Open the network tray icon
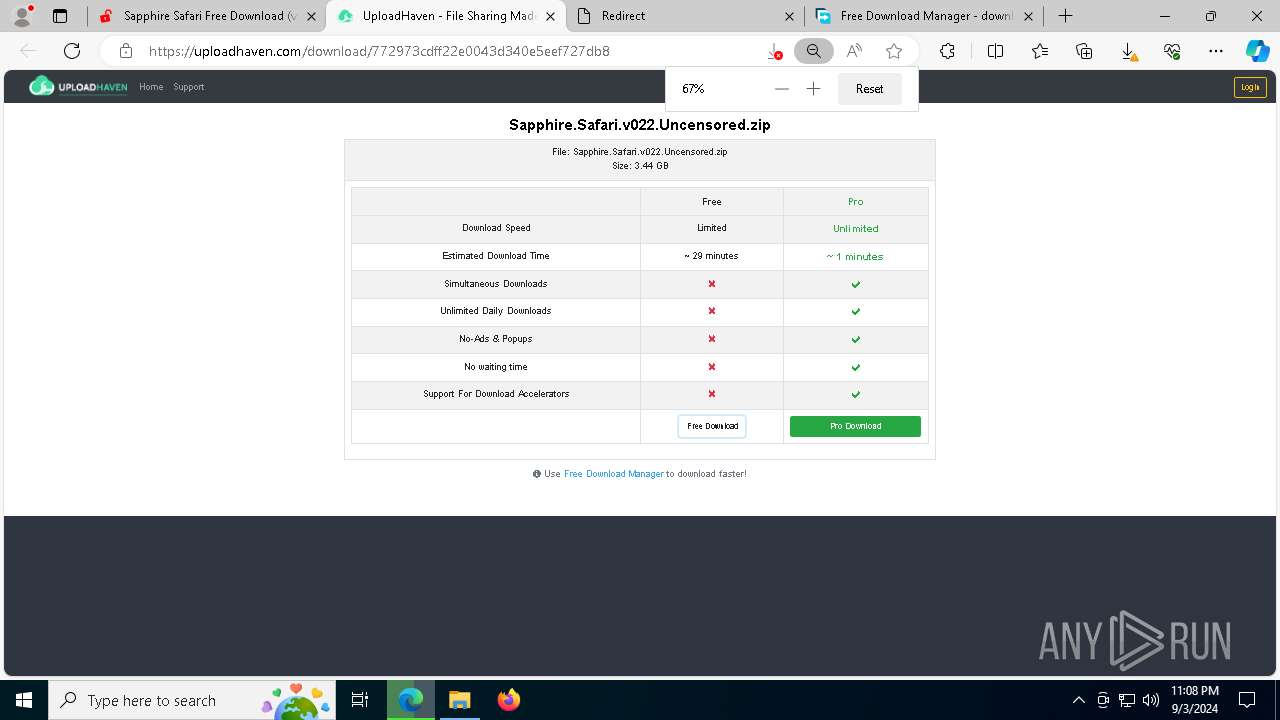 pos(1127,700)
